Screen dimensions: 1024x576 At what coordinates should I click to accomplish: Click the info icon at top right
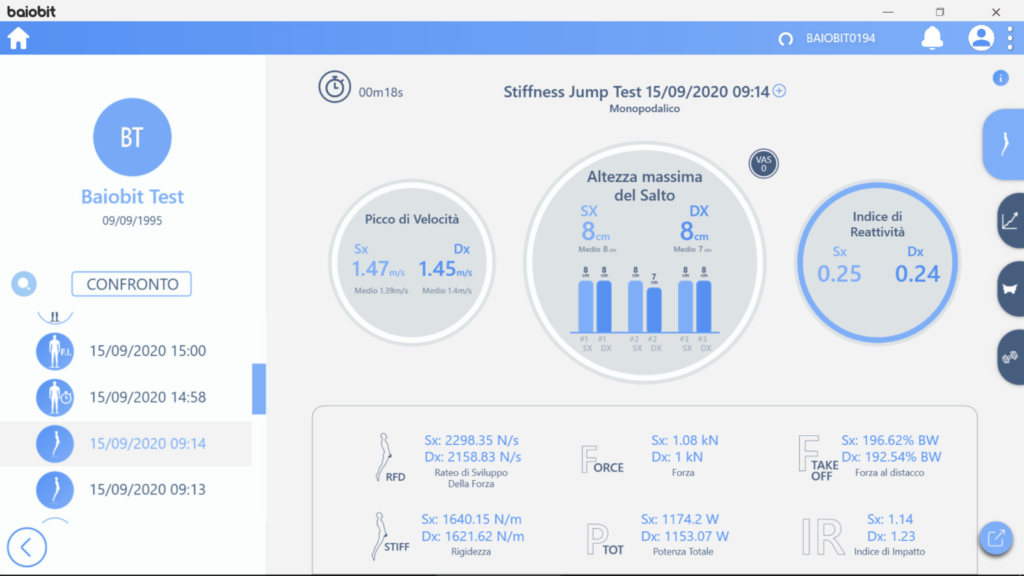click(x=1000, y=78)
